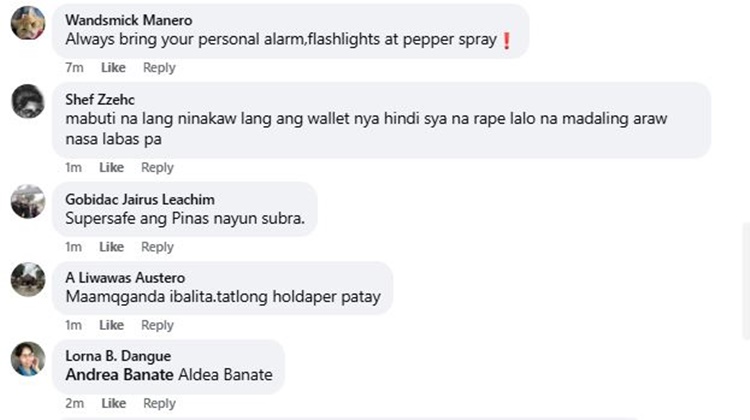Click the page scrollbar on the right edge
Image resolution: width=750 pixels, height=420 pixels.
point(746,281)
